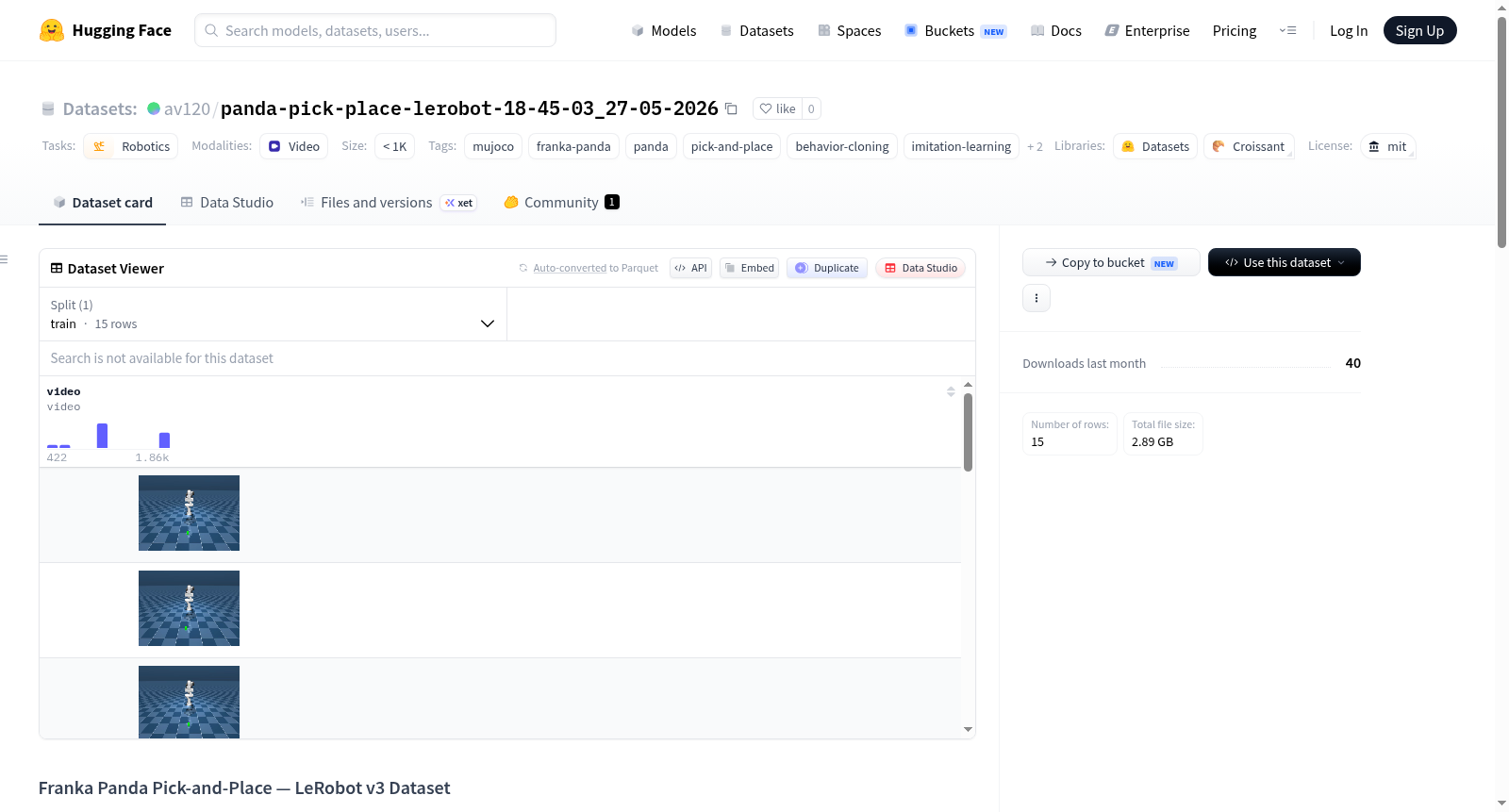
Task: Click the mit license tag
Action: pos(1387,146)
